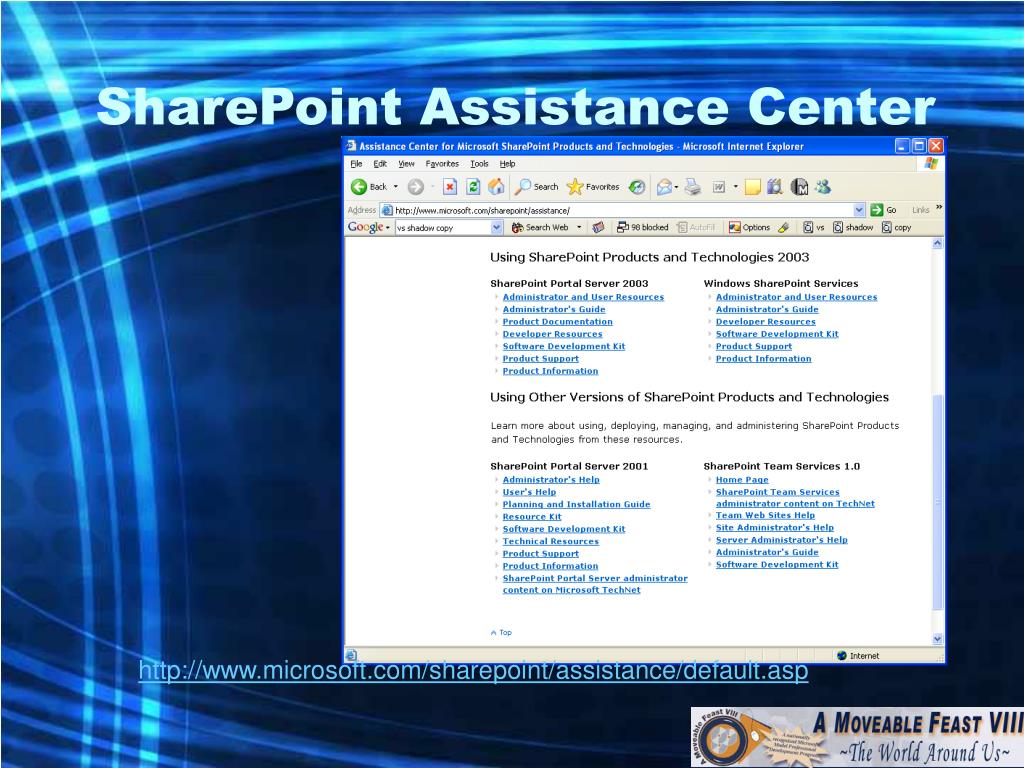
Task: Click the yellow note Discuss icon
Action: pos(753,187)
